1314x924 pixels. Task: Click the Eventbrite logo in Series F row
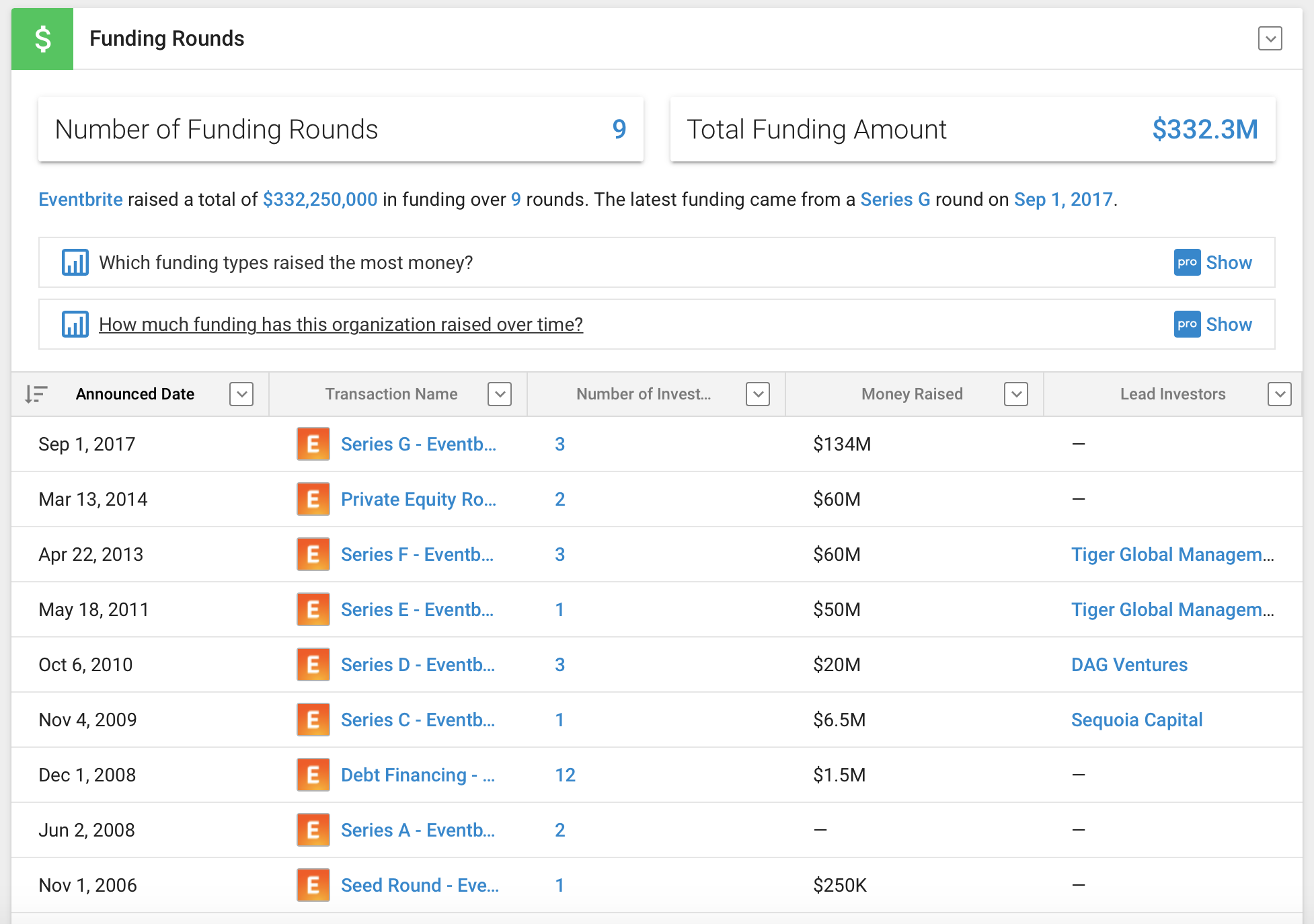click(313, 554)
